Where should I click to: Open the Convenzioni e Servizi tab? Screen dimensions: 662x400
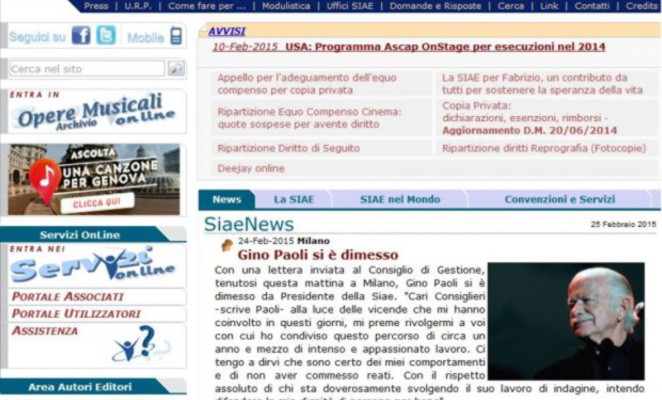click(x=559, y=199)
